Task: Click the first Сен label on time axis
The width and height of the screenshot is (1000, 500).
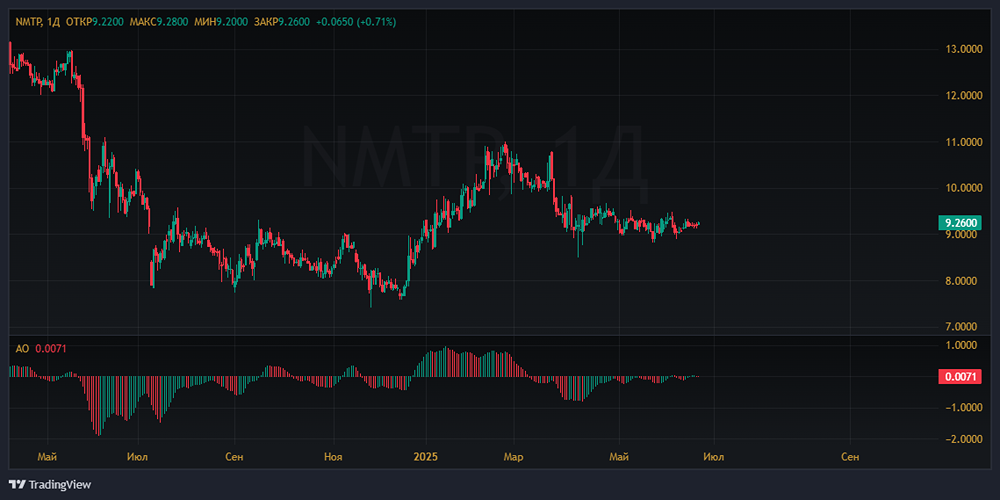Action: tap(234, 456)
